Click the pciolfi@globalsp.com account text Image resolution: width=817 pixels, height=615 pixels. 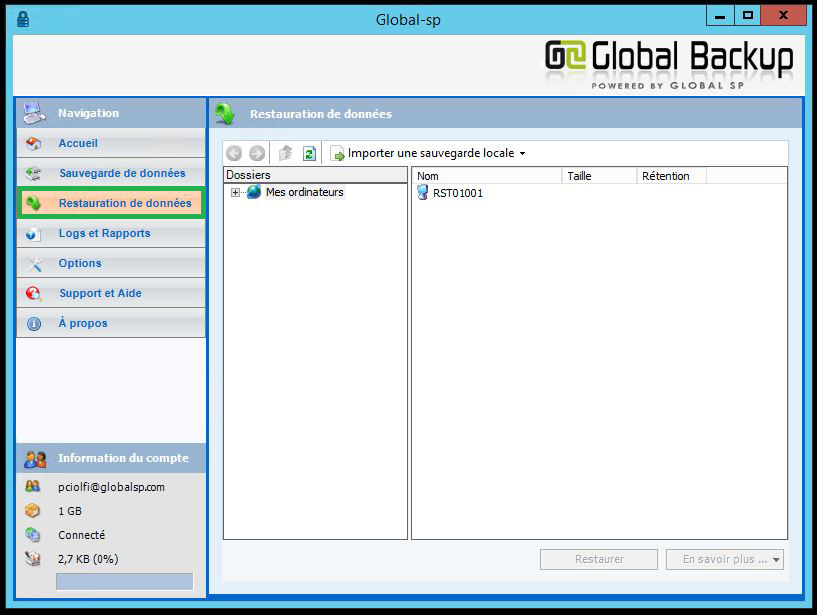112,487
